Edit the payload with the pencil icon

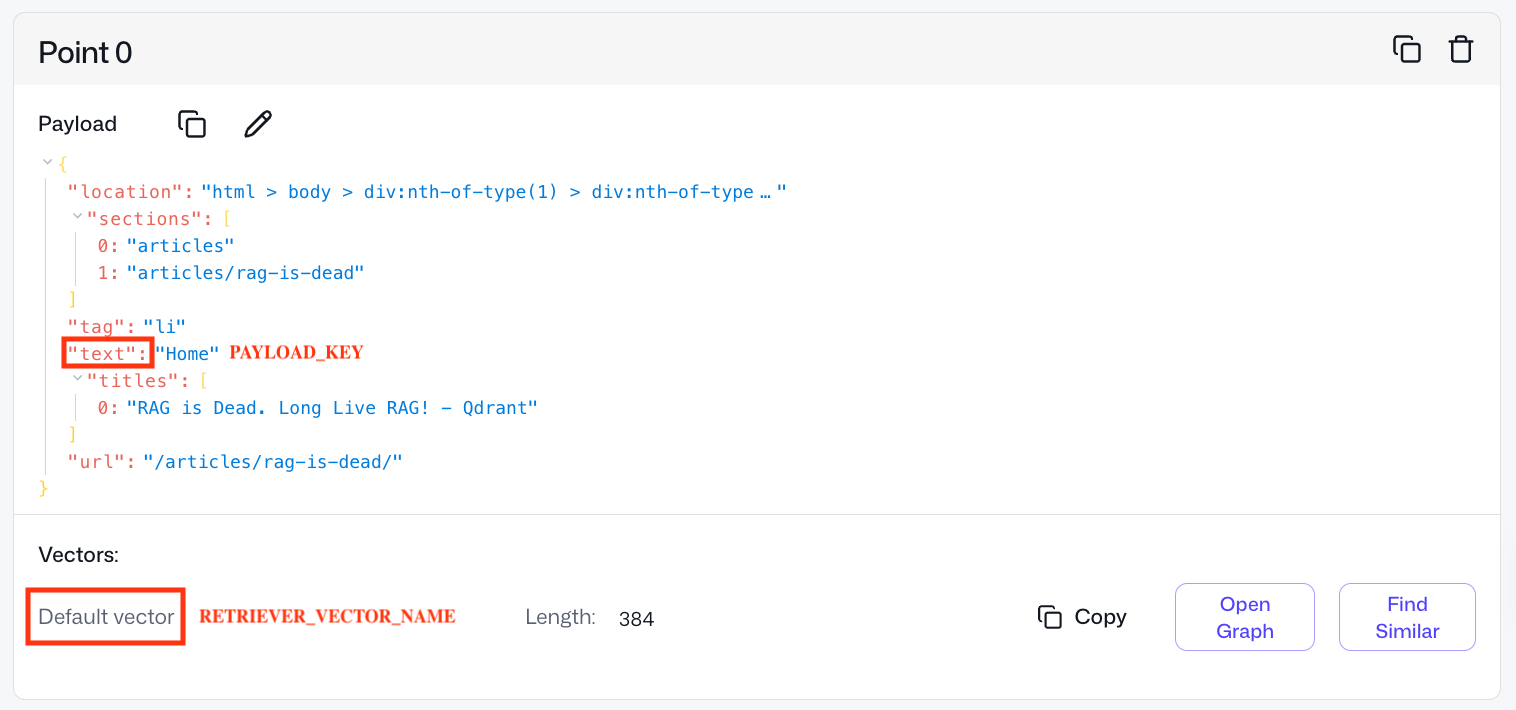coord(257,123)
